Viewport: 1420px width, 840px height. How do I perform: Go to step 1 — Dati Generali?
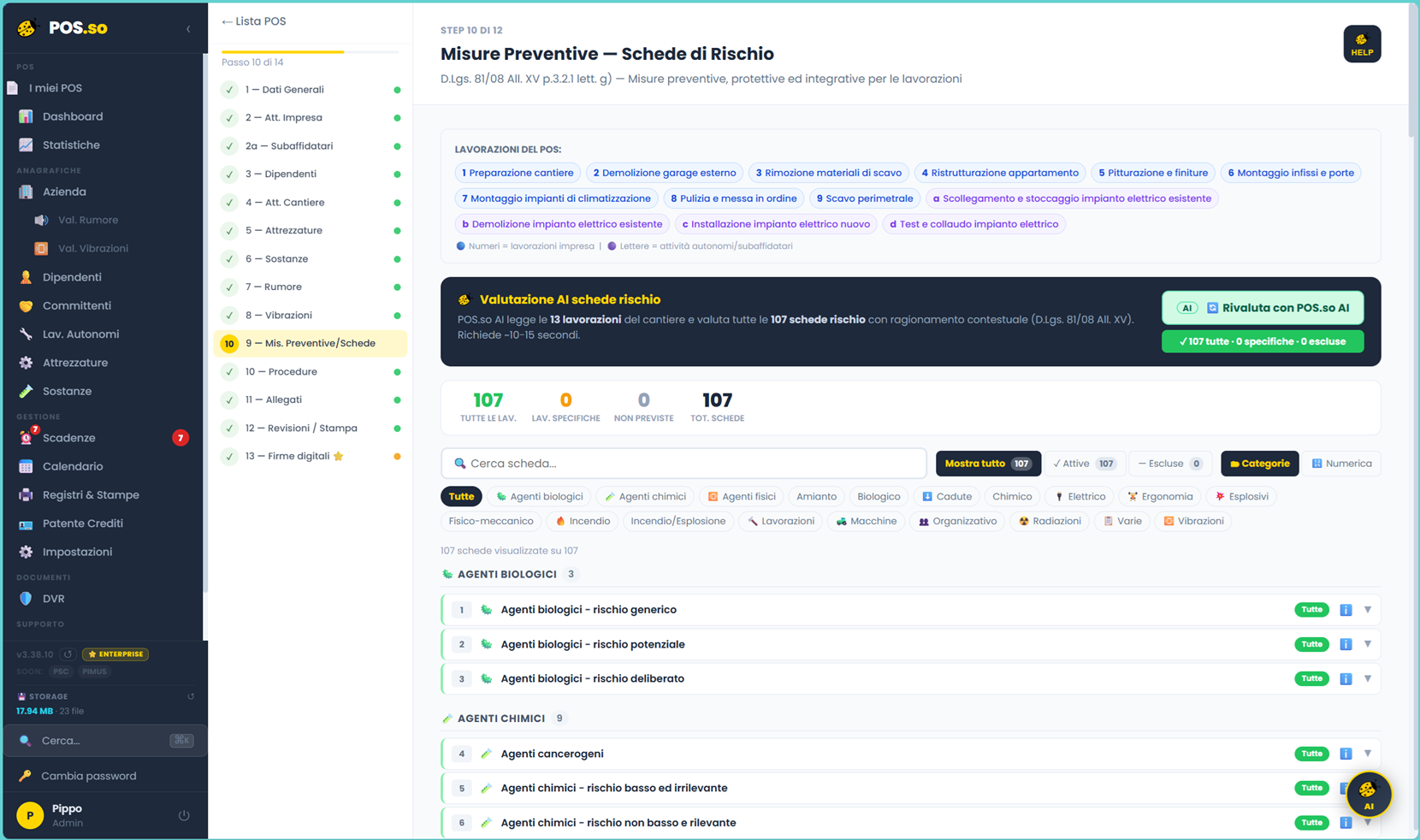click(x=311, y=90)
